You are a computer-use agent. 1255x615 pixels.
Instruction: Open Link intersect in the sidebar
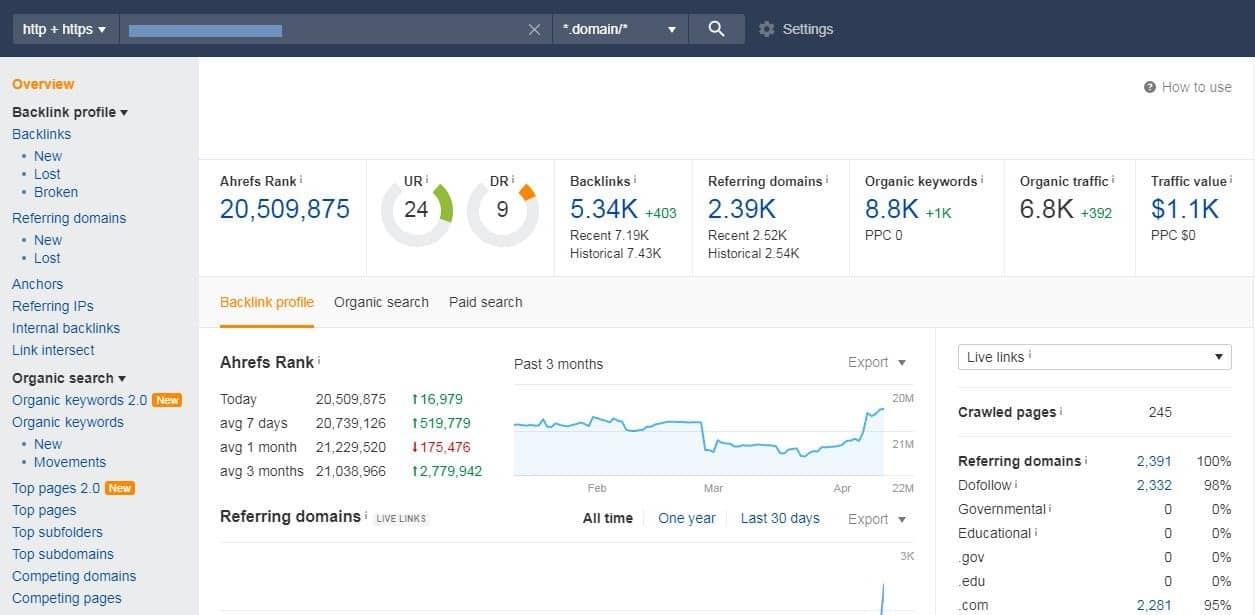click(x=53, y=350)
